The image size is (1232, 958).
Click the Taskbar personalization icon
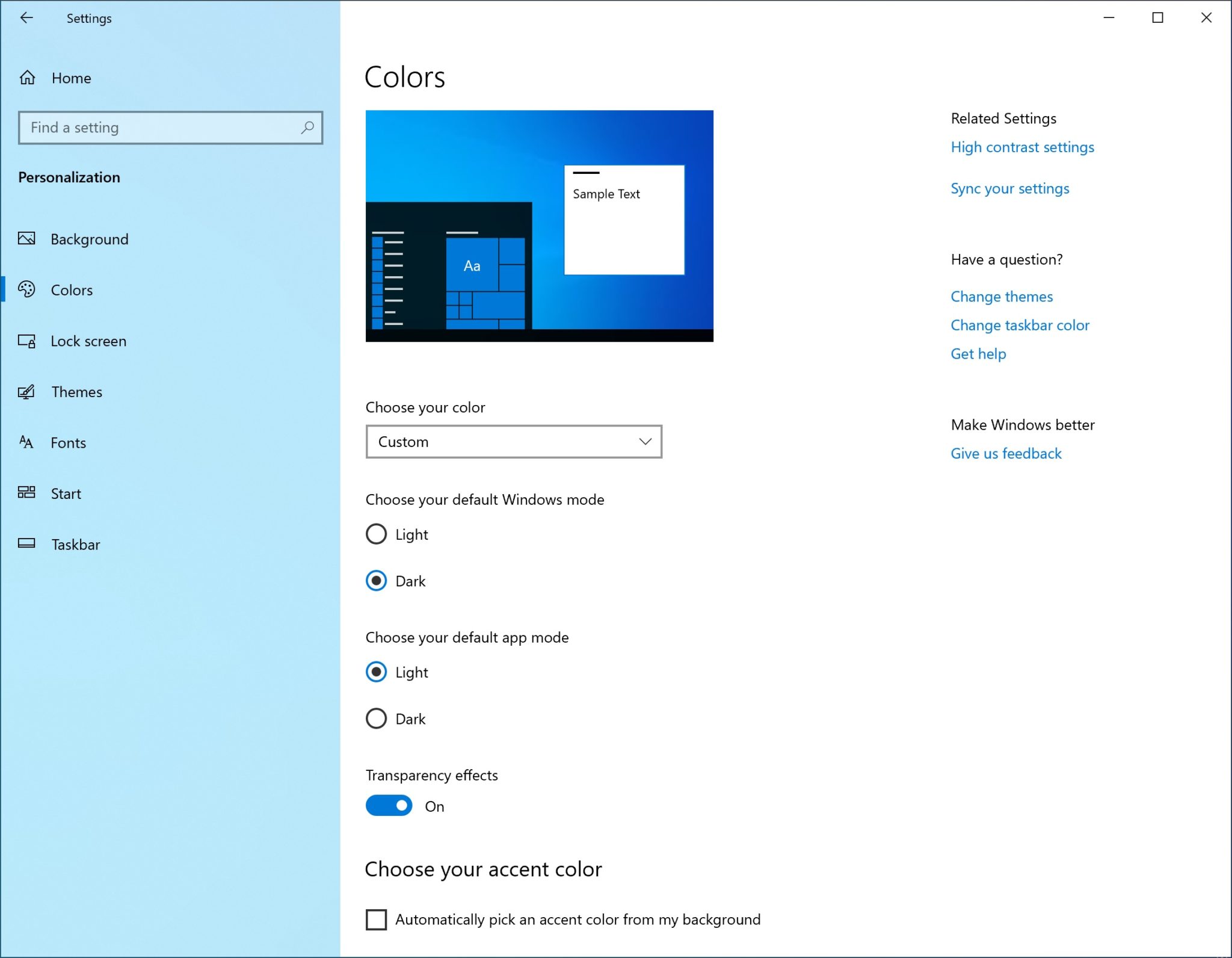[x=28, y=544]
